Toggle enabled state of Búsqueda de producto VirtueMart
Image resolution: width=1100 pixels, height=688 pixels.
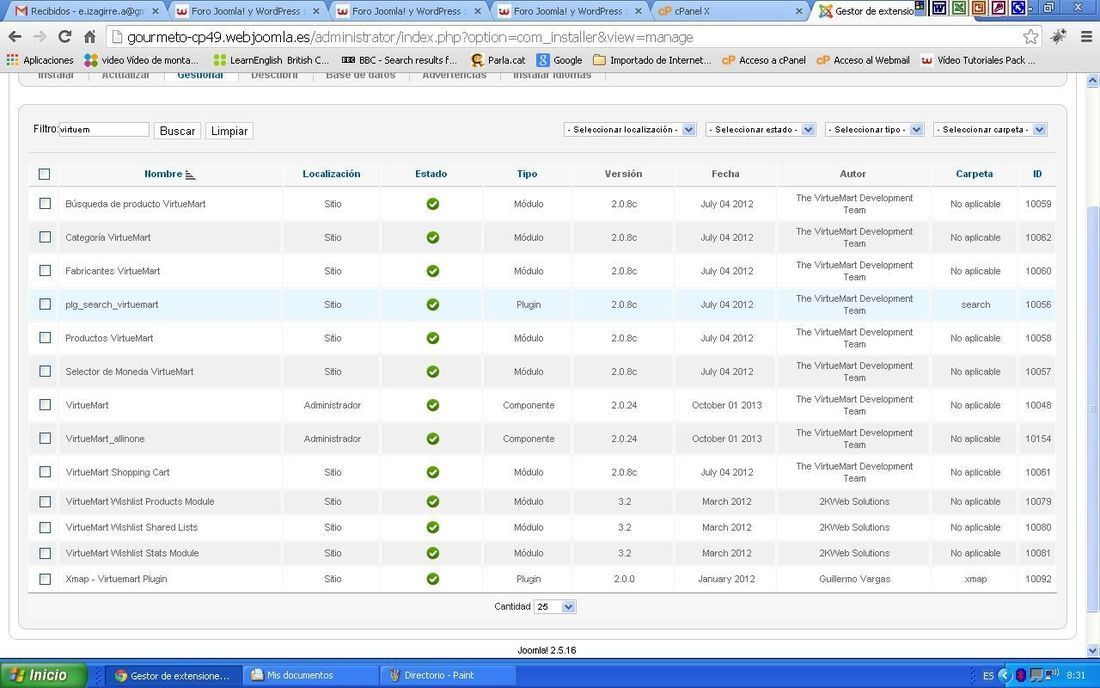pyautogui.click(x=432, y=204)
